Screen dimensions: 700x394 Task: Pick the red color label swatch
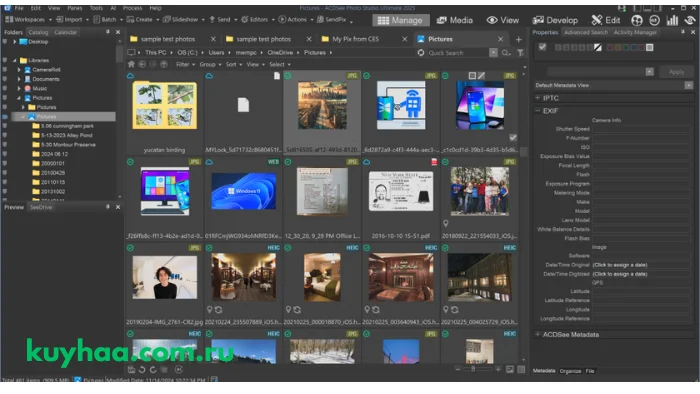[610, 47]
